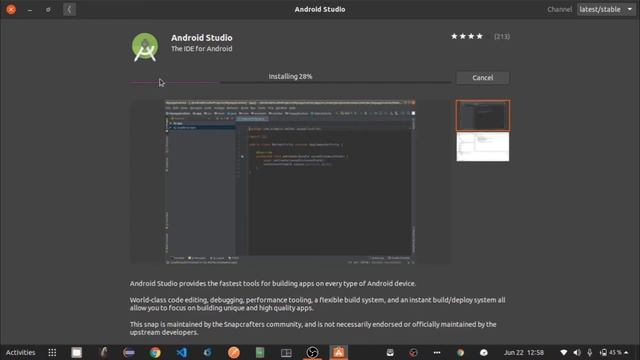Image resolution: width=640 pixels, height=360 pixels.
Task: Click the Android Studio app logo
Action: 145,47
